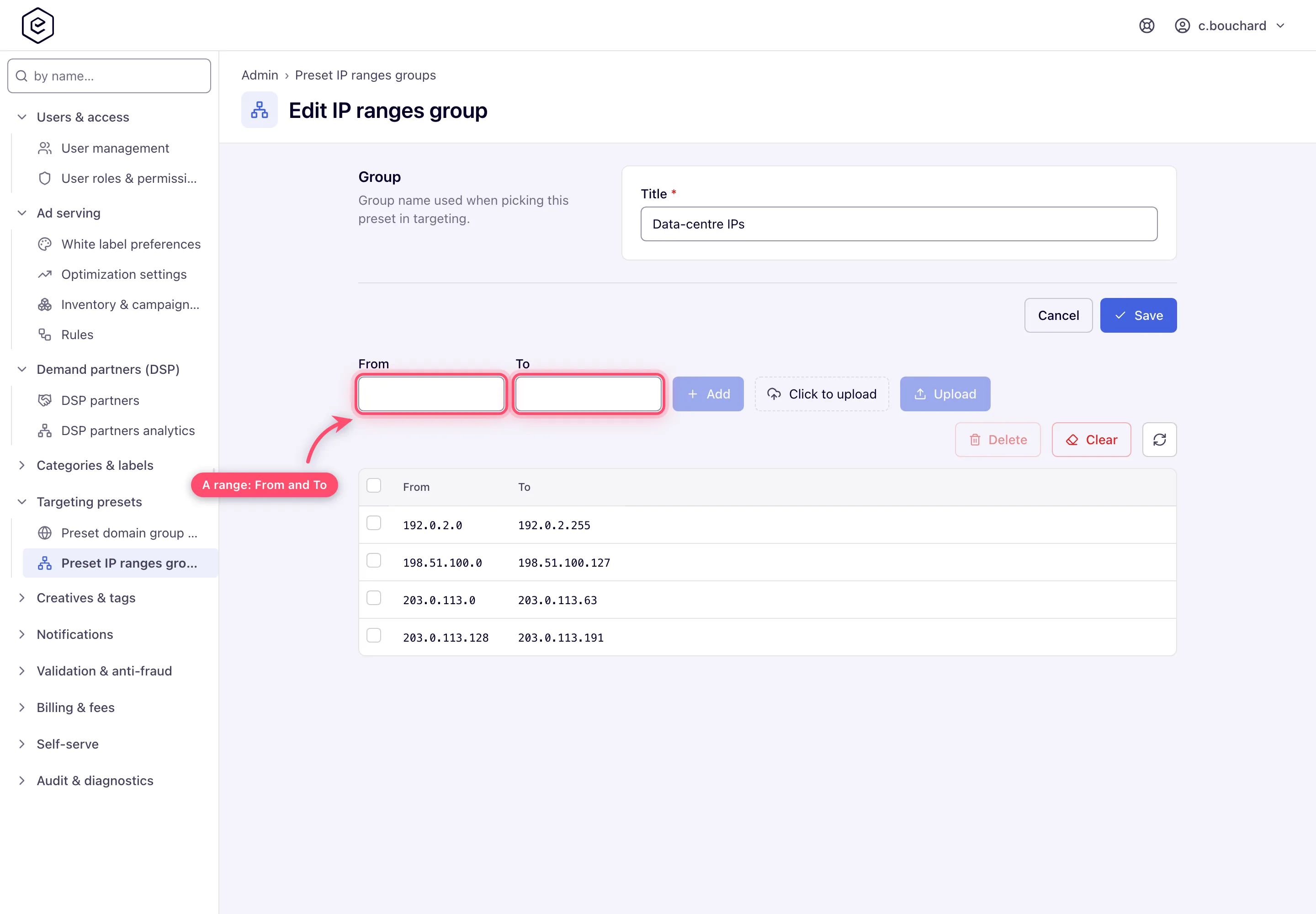1316x914 pixels.
Task: Click the search magnifier icon in sidebar
Action: click(x=22, y=75)
